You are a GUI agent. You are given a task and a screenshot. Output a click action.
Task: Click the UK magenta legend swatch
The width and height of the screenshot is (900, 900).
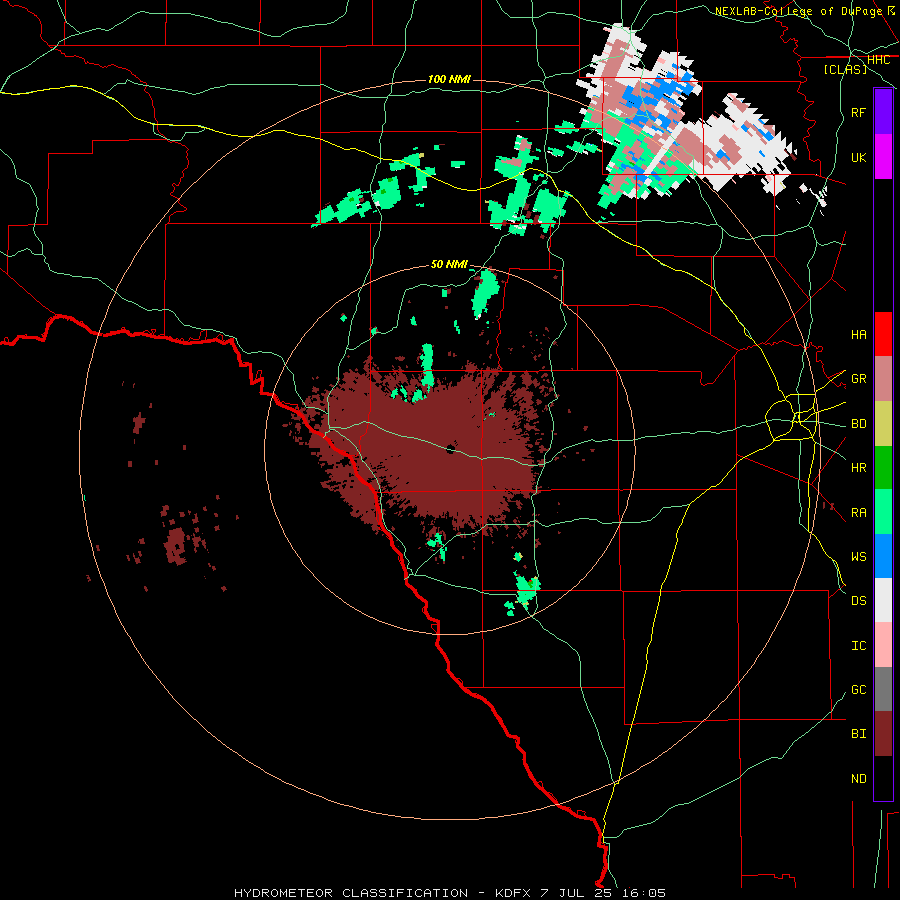pos(883,157)
